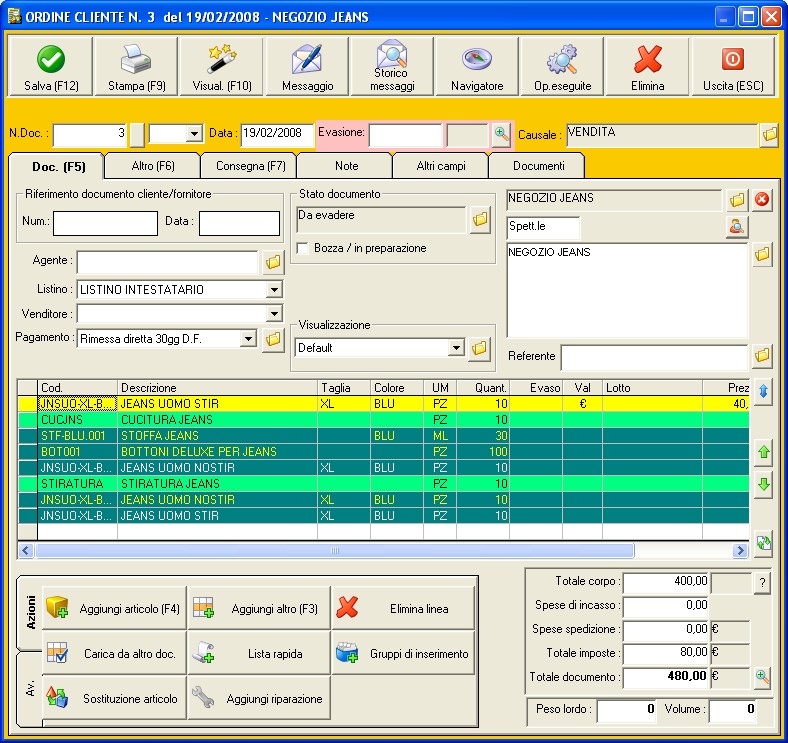This screenshot has height=743, width=788.
Task: Enable the Bozza / in preparazione checkbox
Action: (304, 248)
